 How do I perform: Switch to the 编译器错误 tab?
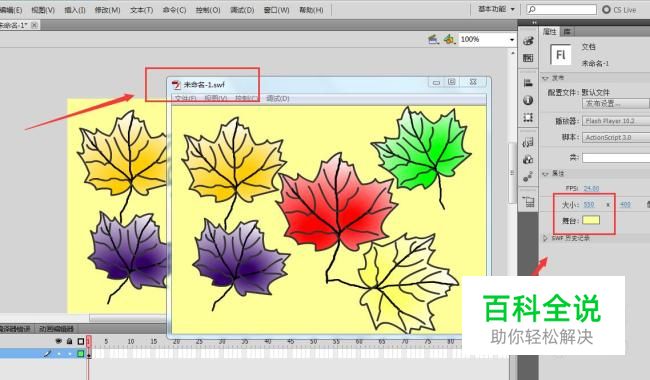click(x=15, y=329)
